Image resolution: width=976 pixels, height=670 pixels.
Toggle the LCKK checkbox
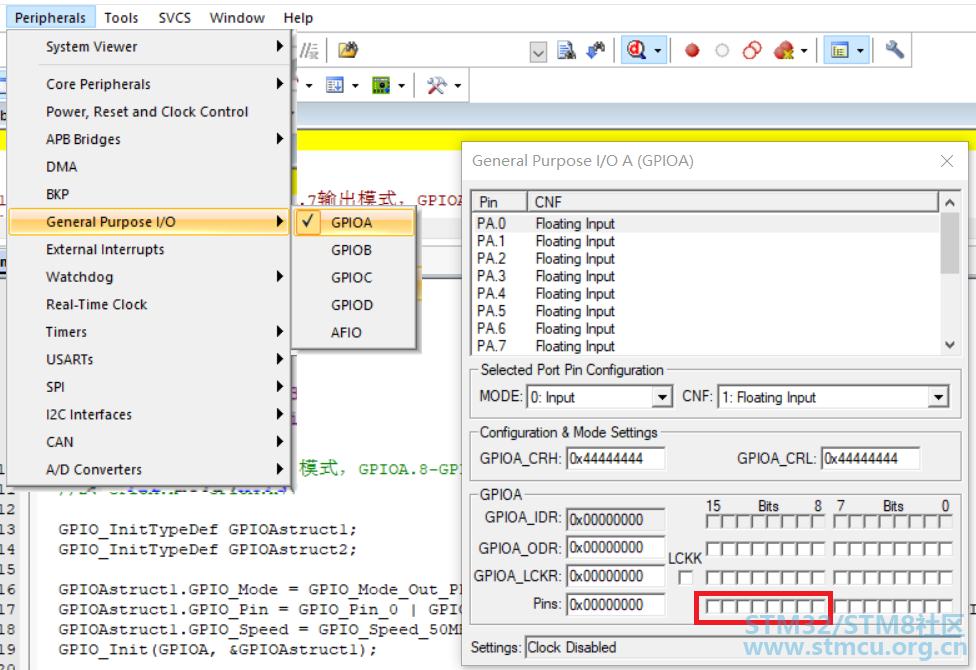(685, 577)
